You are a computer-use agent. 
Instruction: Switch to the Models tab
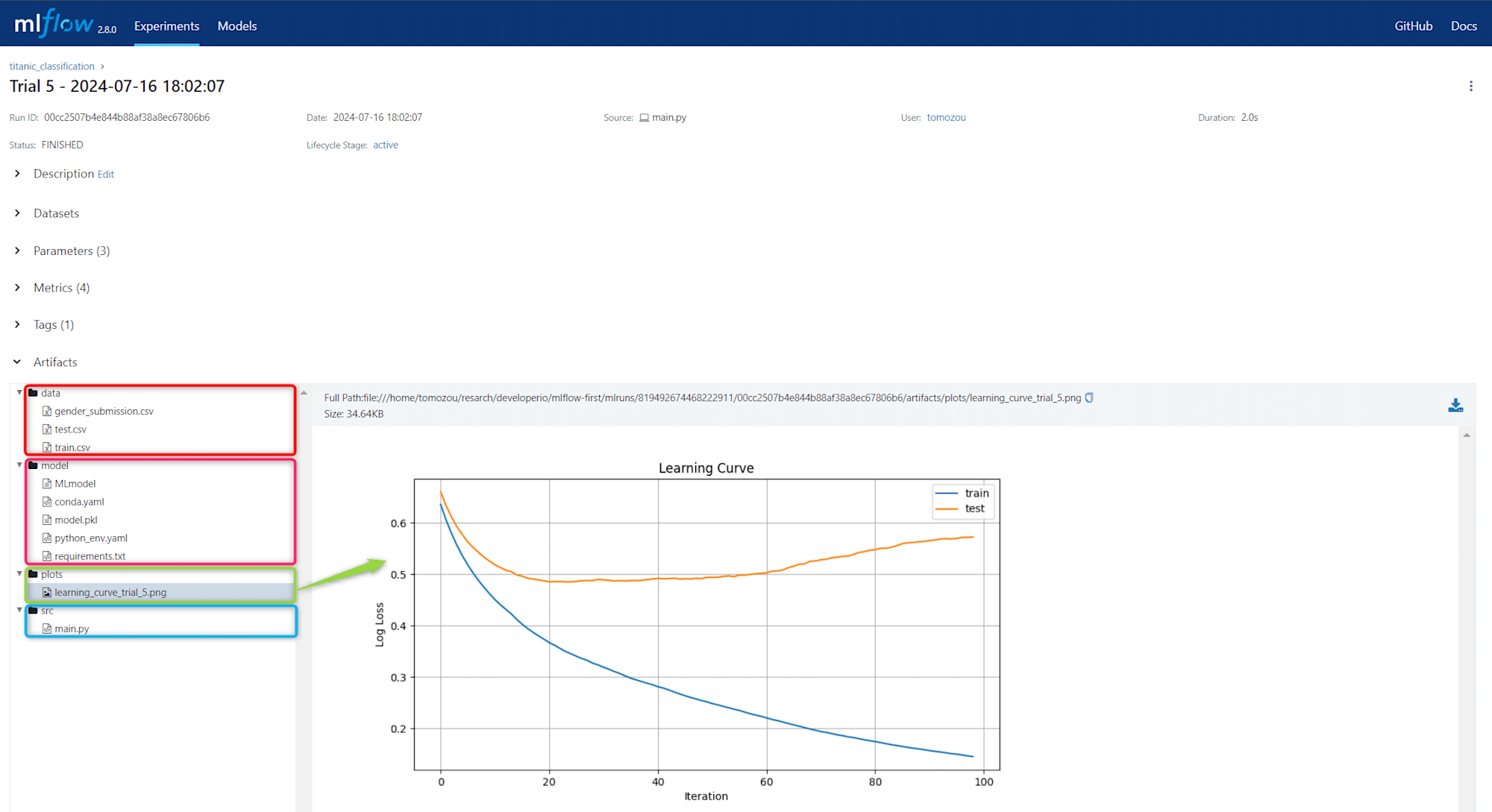pos(237,26)
